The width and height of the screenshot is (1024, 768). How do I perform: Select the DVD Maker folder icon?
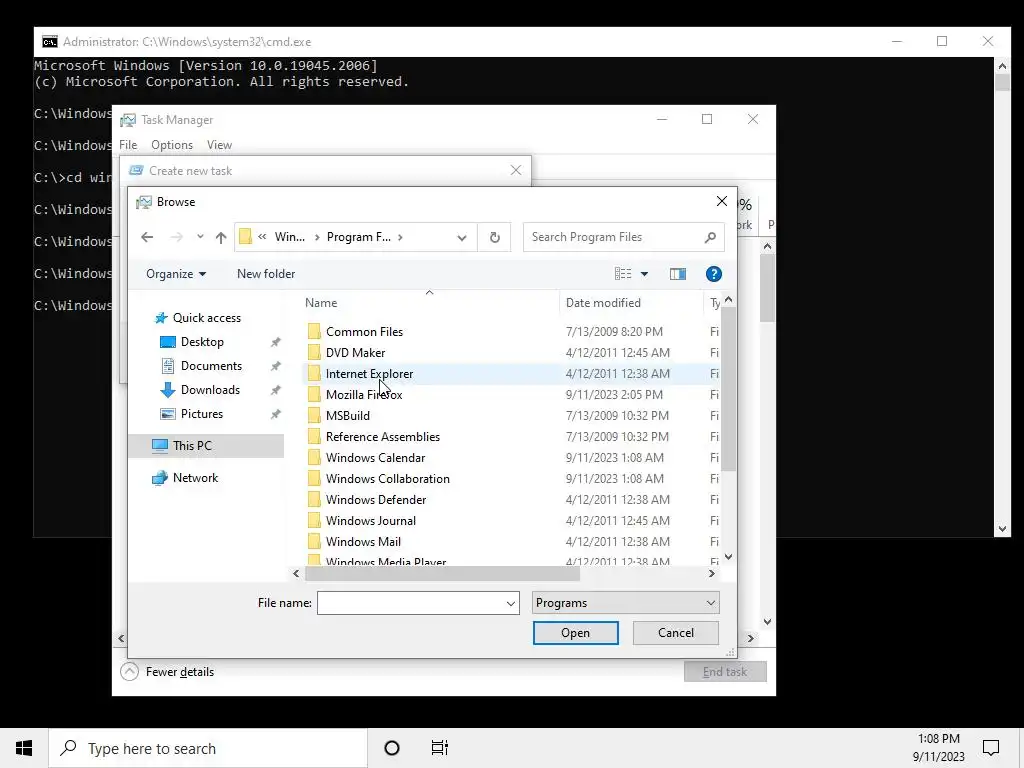[314, 353]
